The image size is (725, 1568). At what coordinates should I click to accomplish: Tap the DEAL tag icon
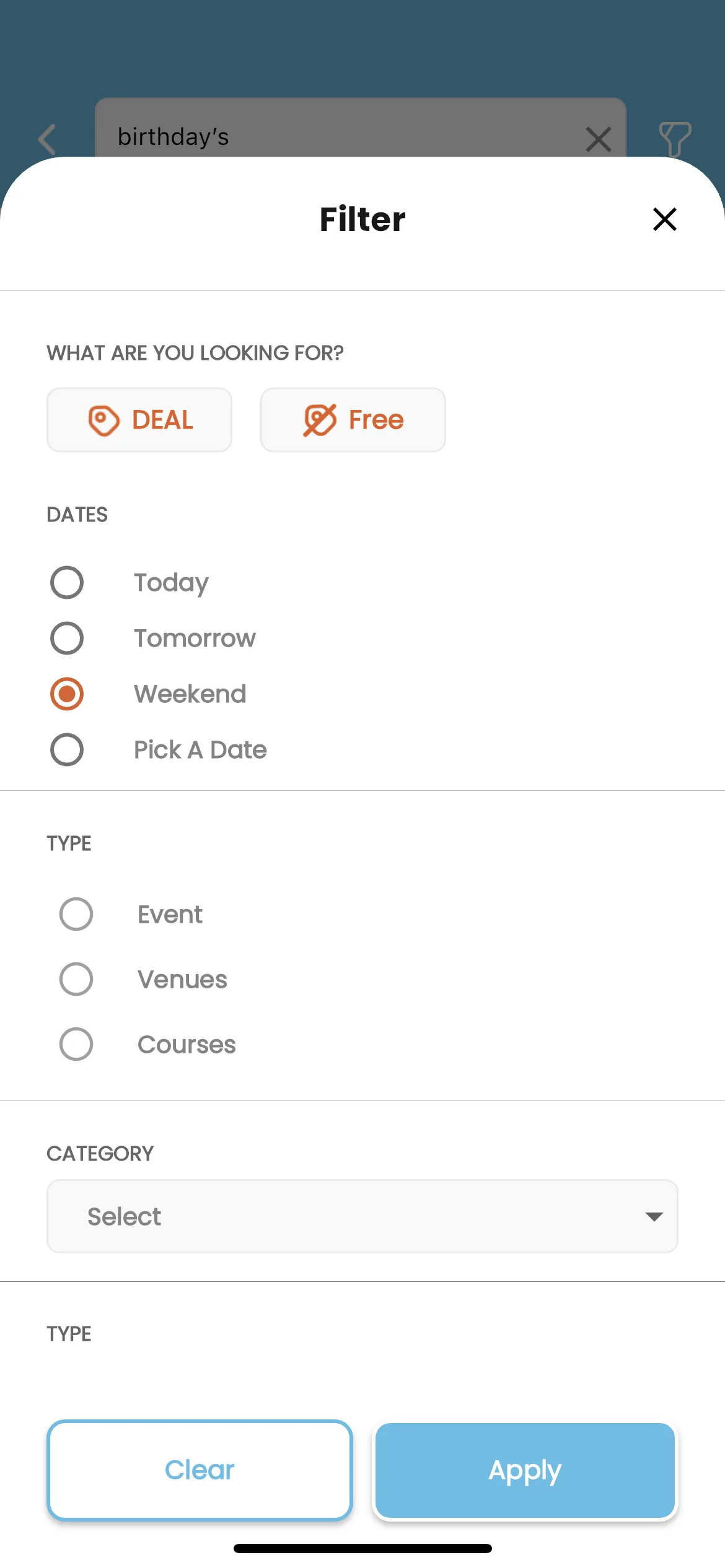(103, 420)
